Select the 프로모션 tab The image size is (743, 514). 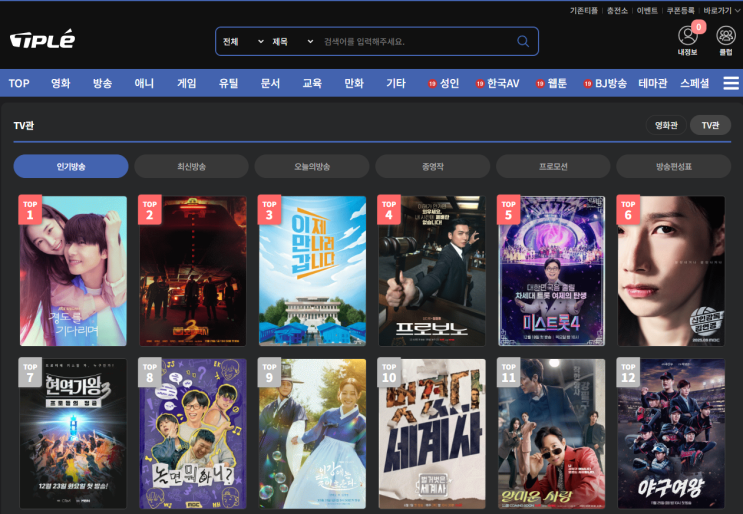point(553,166)
